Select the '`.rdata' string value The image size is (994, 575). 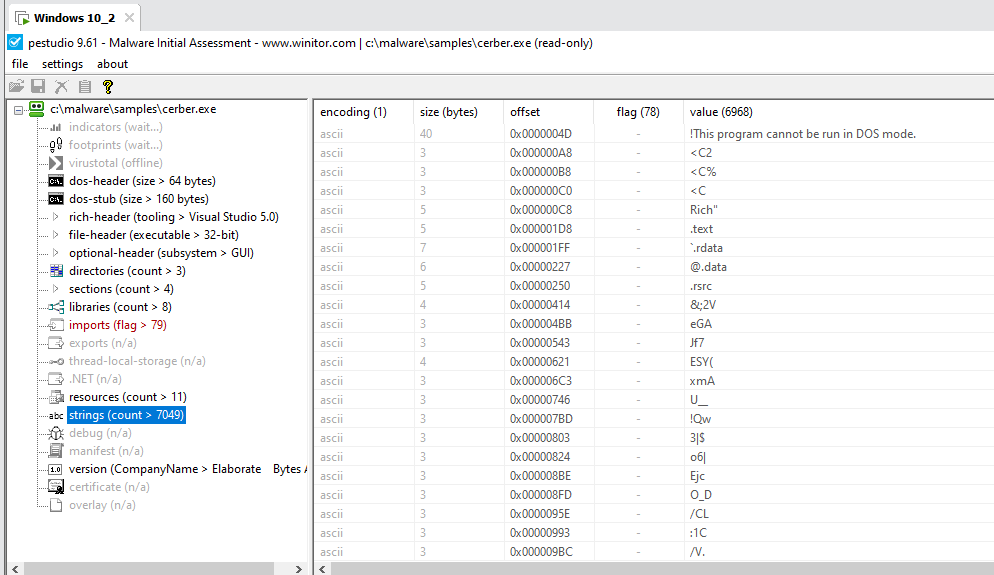coord(706,248)
